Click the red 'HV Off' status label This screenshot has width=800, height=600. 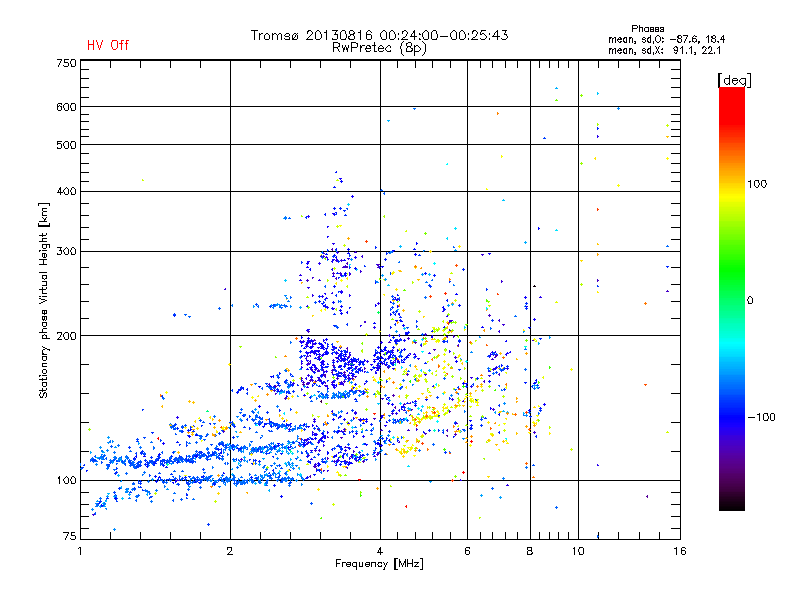coord(108,45)
